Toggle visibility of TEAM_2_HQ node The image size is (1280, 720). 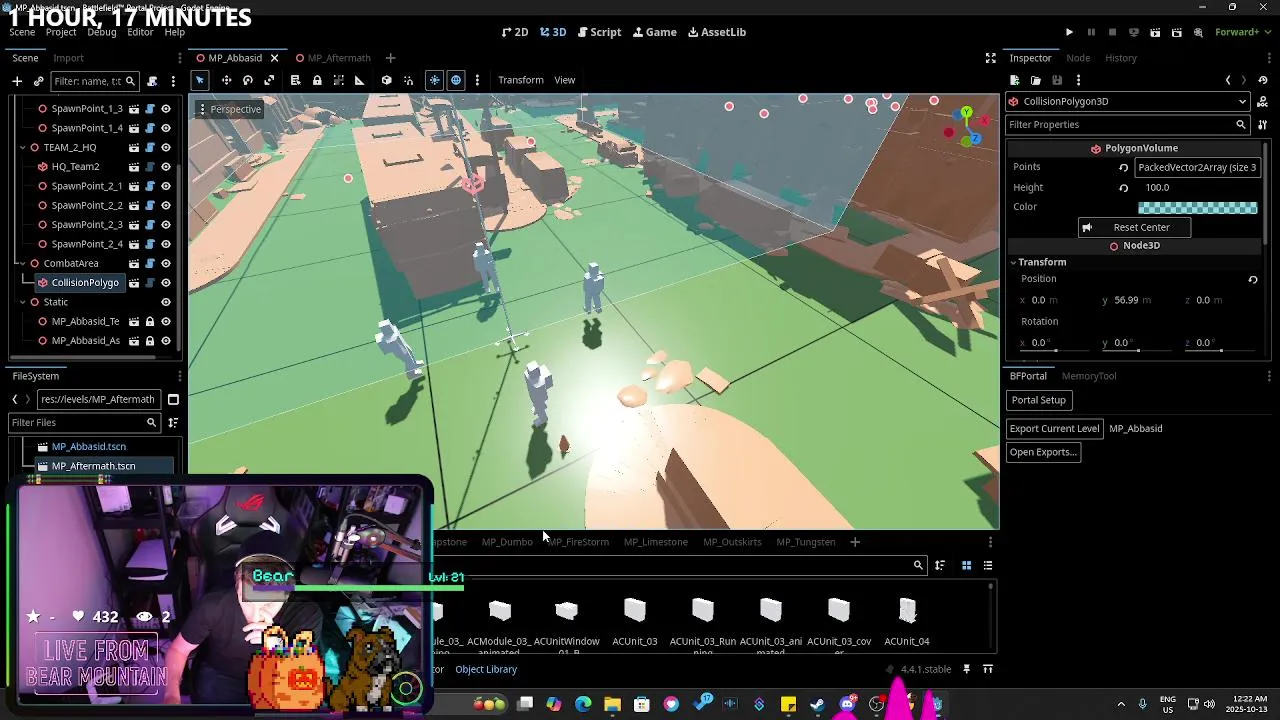pyautogui.click(x=166, y=148)
